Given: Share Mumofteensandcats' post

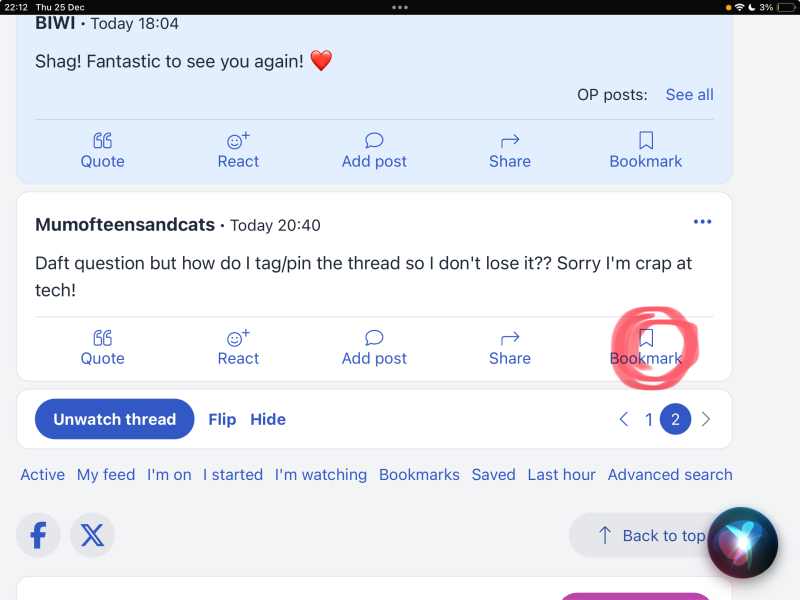Looking at the screenshot, I should [x=510, y=347].
